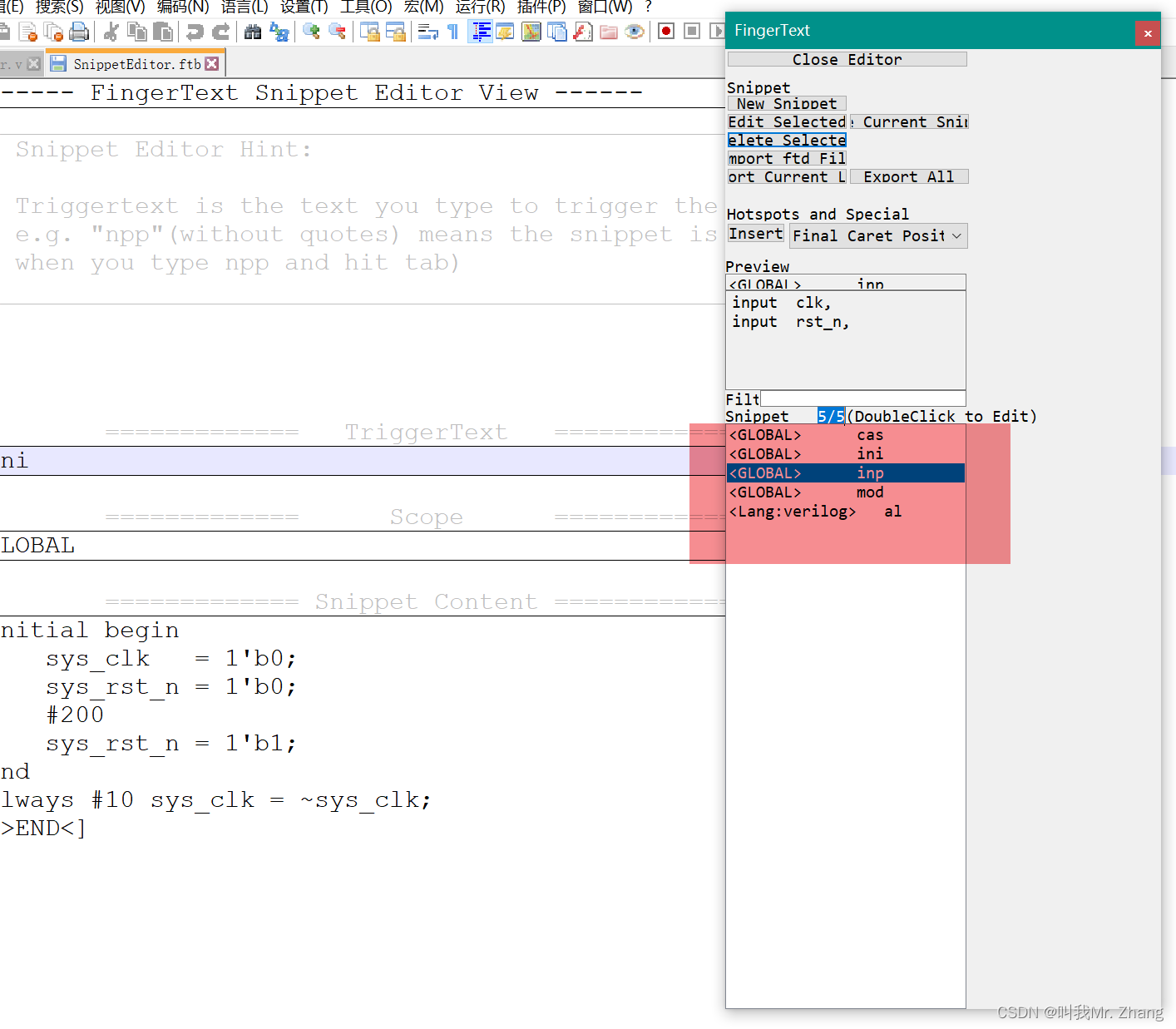1176x1029 pixels.
Task: Undo the last action
Action: 195,31
